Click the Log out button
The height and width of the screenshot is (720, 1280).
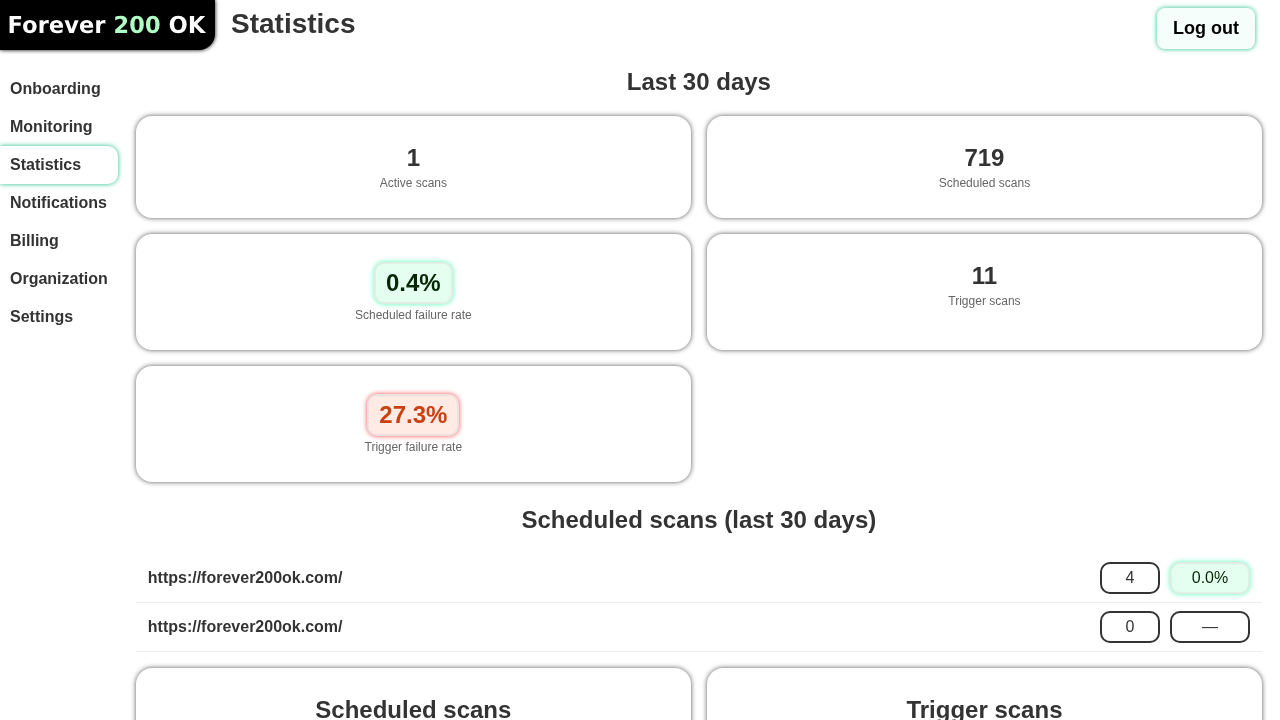click(1205, 28)
